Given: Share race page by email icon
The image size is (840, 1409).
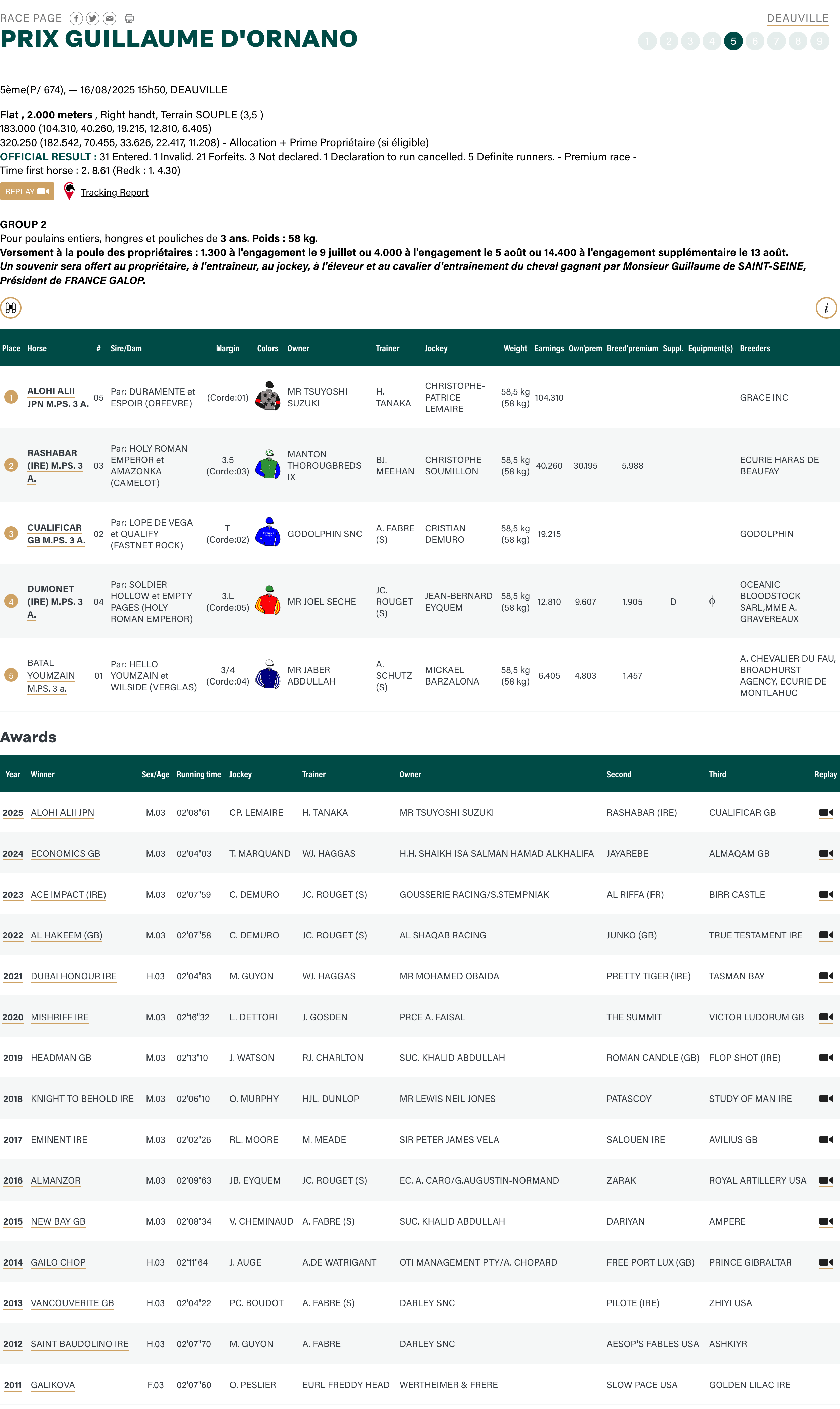Looking at the screenshot, I should [110, 19].
